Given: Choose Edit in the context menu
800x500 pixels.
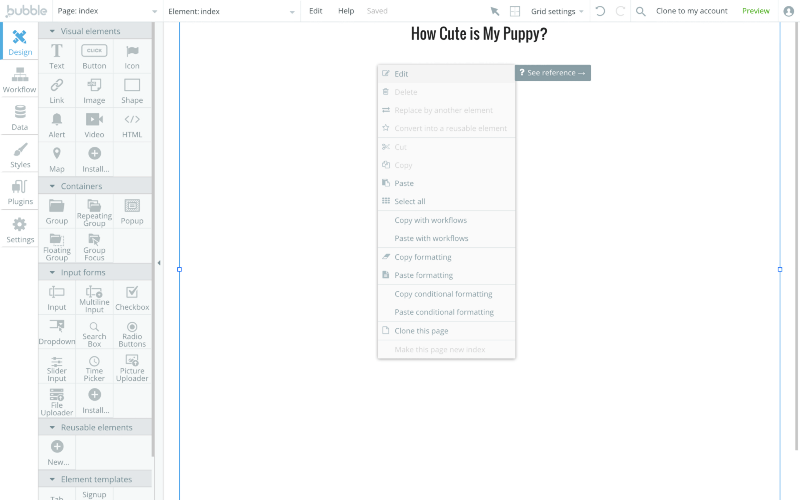Looking at the screenshot, I should pos(446,74).
